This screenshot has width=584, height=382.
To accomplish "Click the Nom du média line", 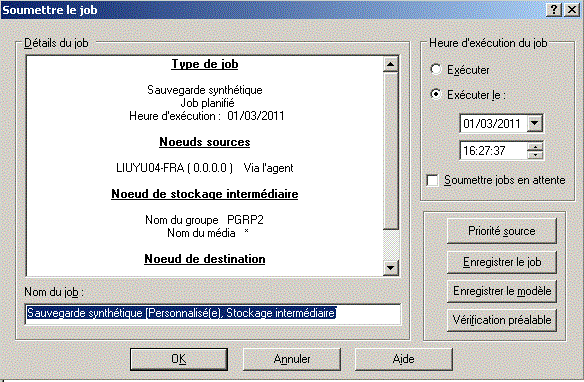I will pyautogui.click(x=208, y=233).
